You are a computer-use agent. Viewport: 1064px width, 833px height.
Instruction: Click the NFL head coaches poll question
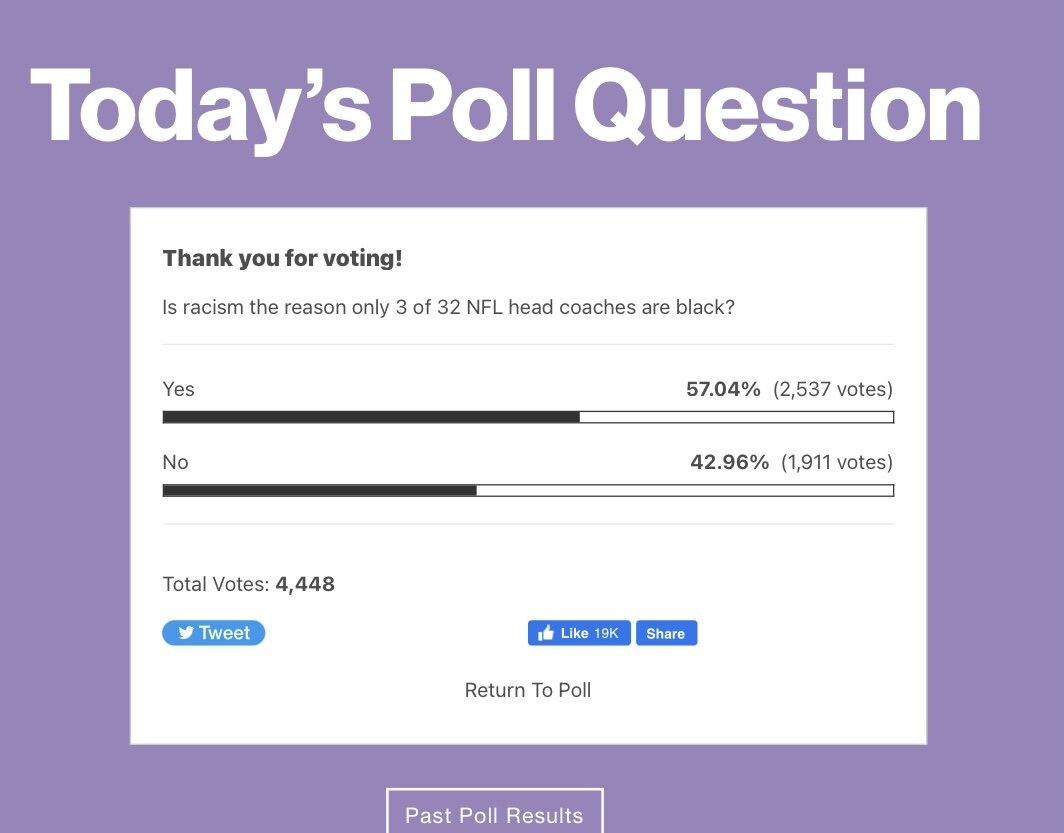point(448,307)
